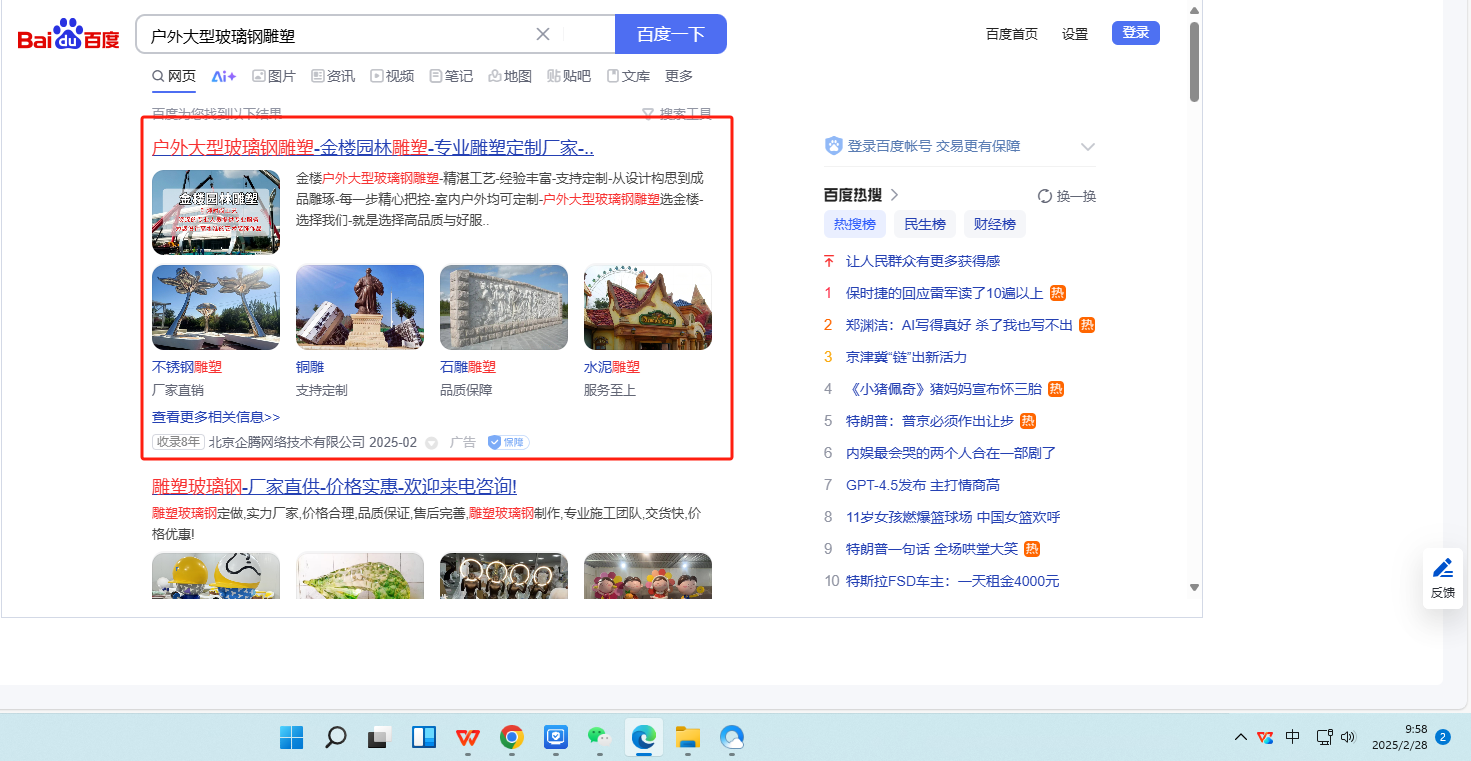1471x761 pixels.
Task: Open Windows Search from the taskbar
Action: coord(336,738)
